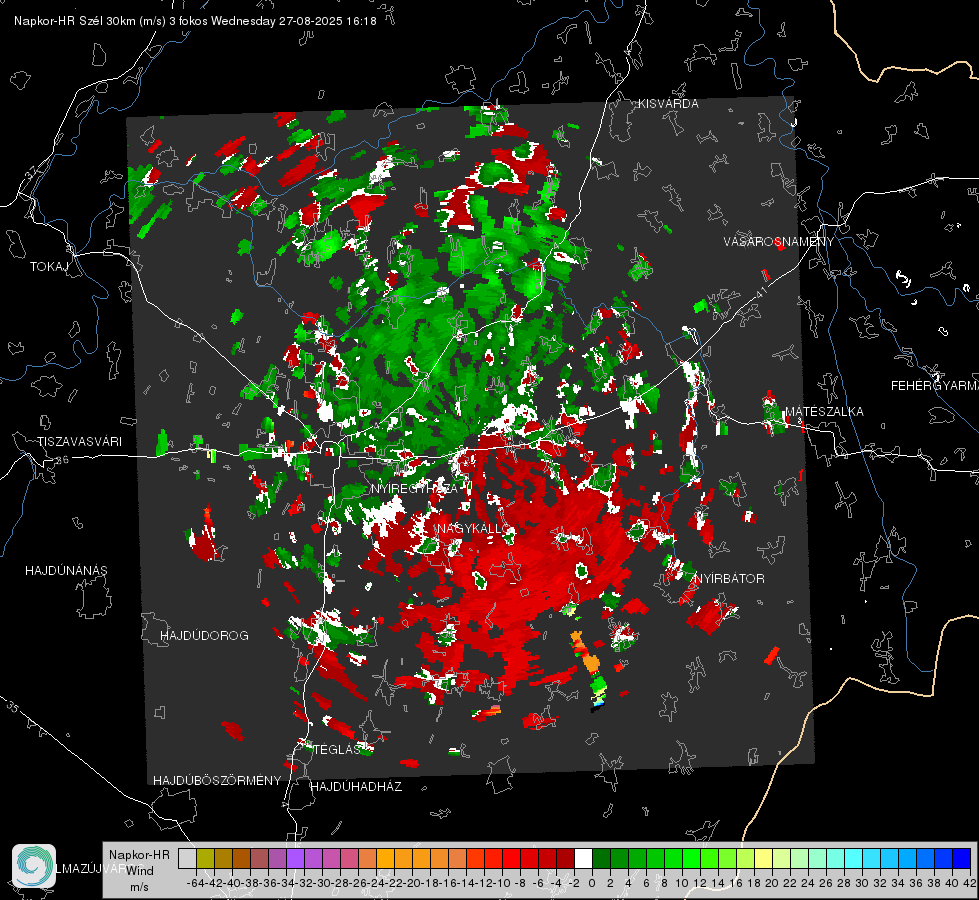Click the TOKAJ town label
Viewport: 979px width, 900px height.
click(x=49, y=267)
